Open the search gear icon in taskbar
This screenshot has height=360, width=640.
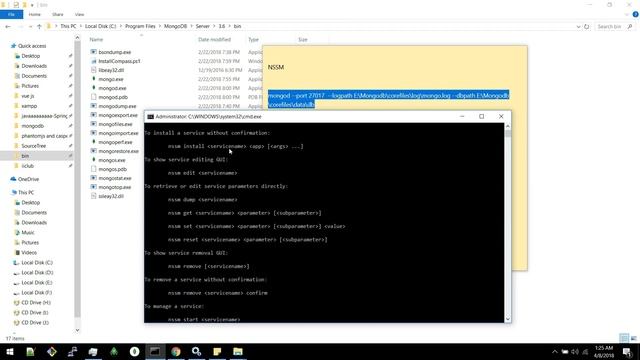(x=196, y=351)
